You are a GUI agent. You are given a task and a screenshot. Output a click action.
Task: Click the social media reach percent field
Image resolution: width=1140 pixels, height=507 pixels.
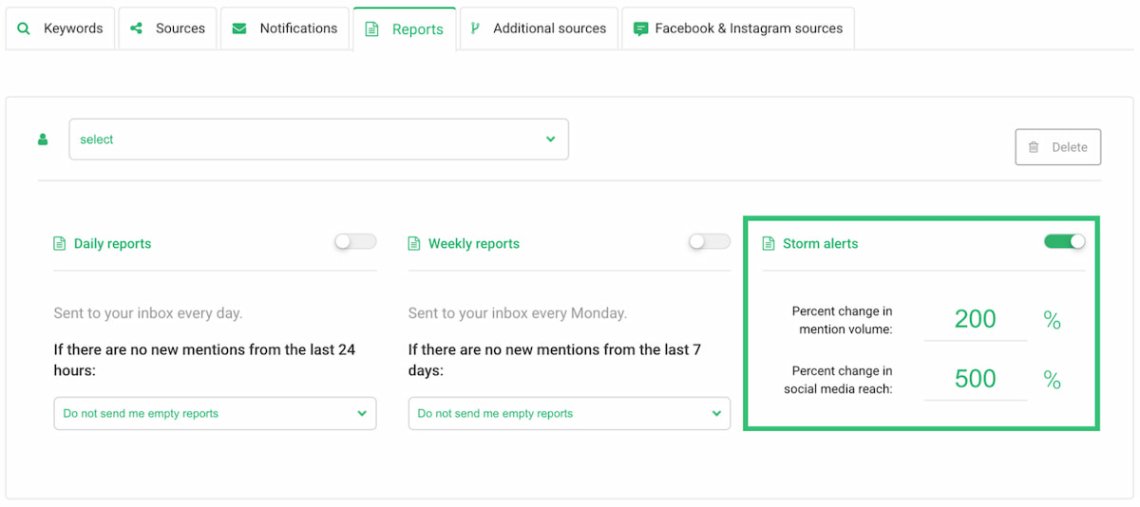(x=975, y=379)
